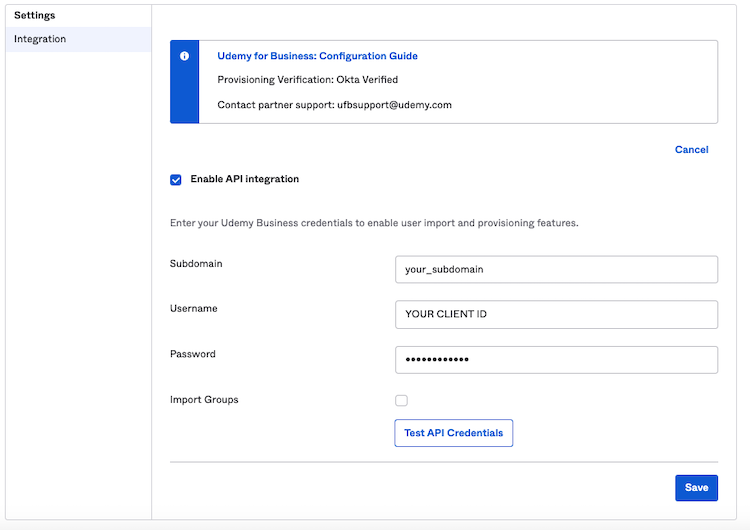
Task: Click the Username field label
Action: click(x=194, y=309)
